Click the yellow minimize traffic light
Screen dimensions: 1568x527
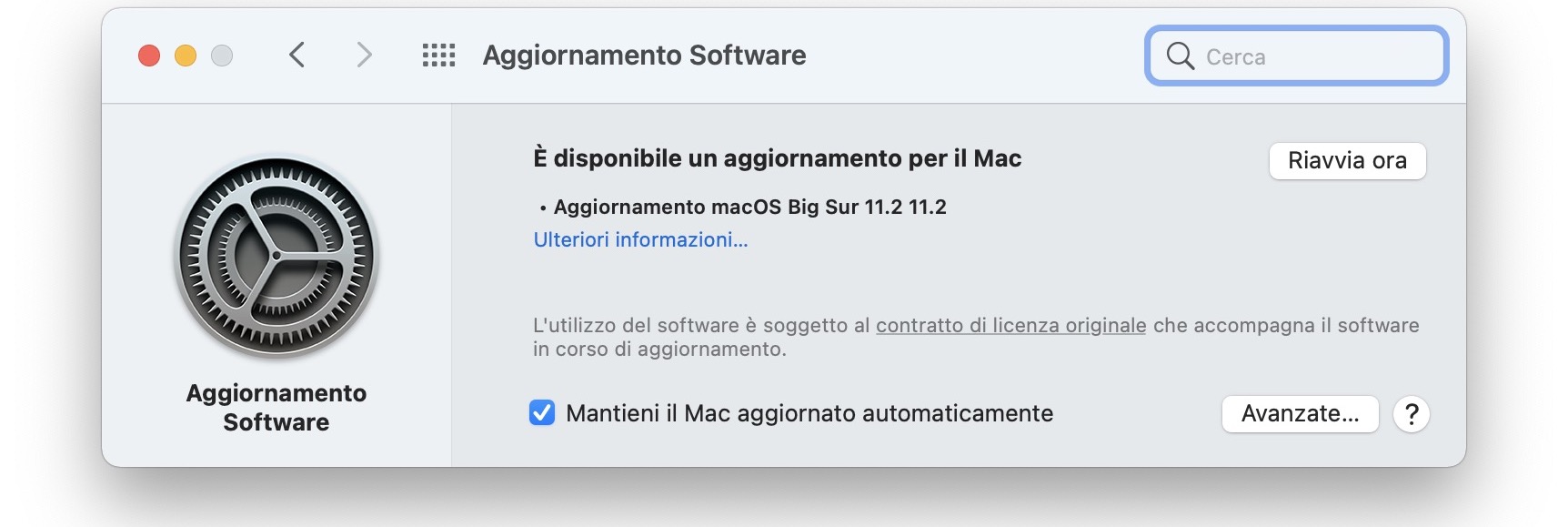pyautogui.click(x=184, y=56)
